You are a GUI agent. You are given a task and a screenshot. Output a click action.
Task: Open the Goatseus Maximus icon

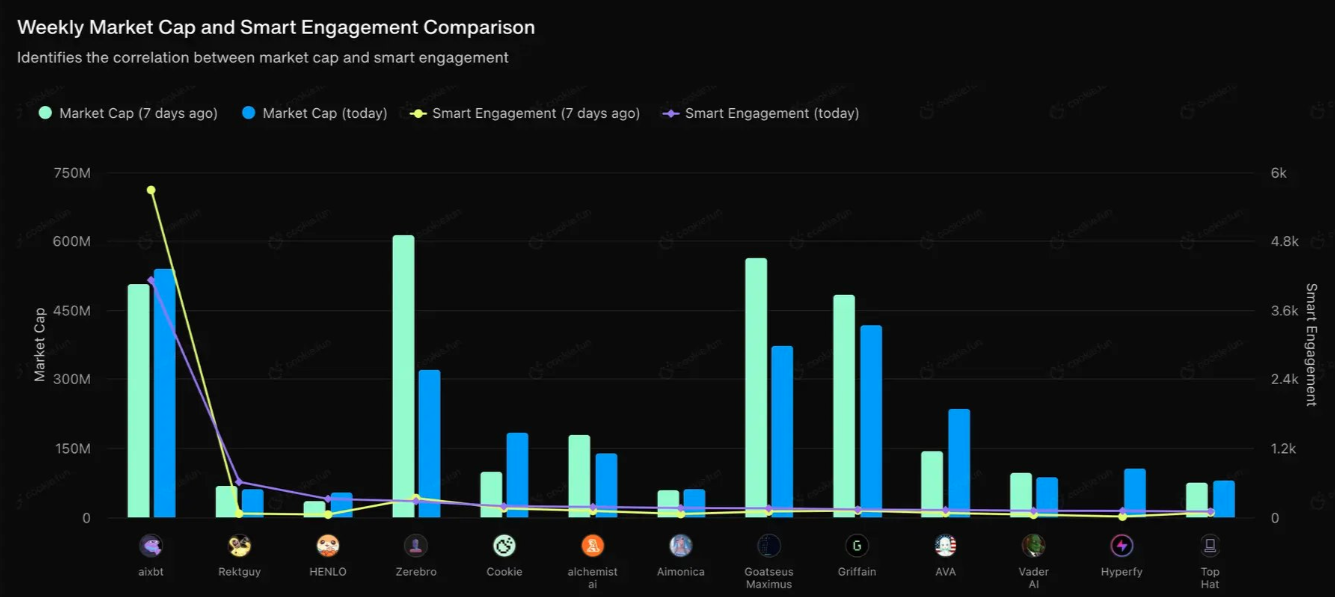769,546
